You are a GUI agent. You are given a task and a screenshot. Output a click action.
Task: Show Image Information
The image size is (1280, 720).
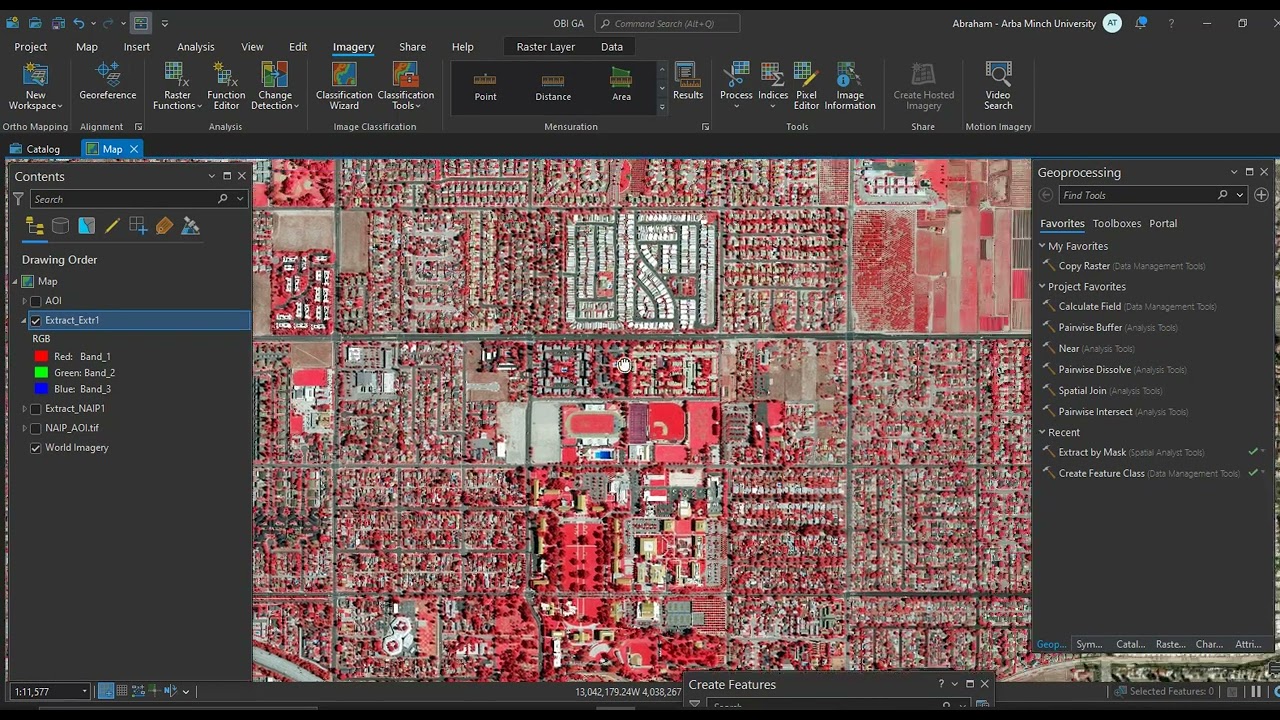click(x=850, y=86)
